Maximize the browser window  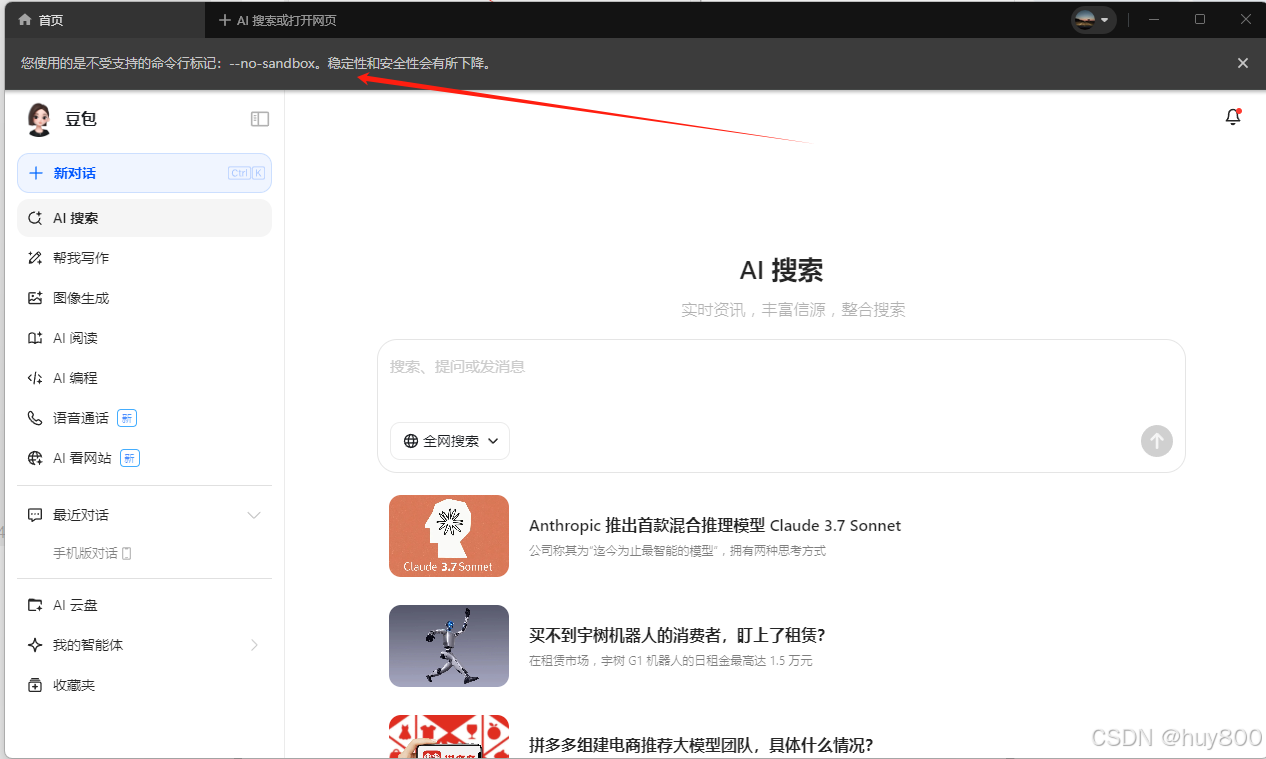(x=1200, y=20)
